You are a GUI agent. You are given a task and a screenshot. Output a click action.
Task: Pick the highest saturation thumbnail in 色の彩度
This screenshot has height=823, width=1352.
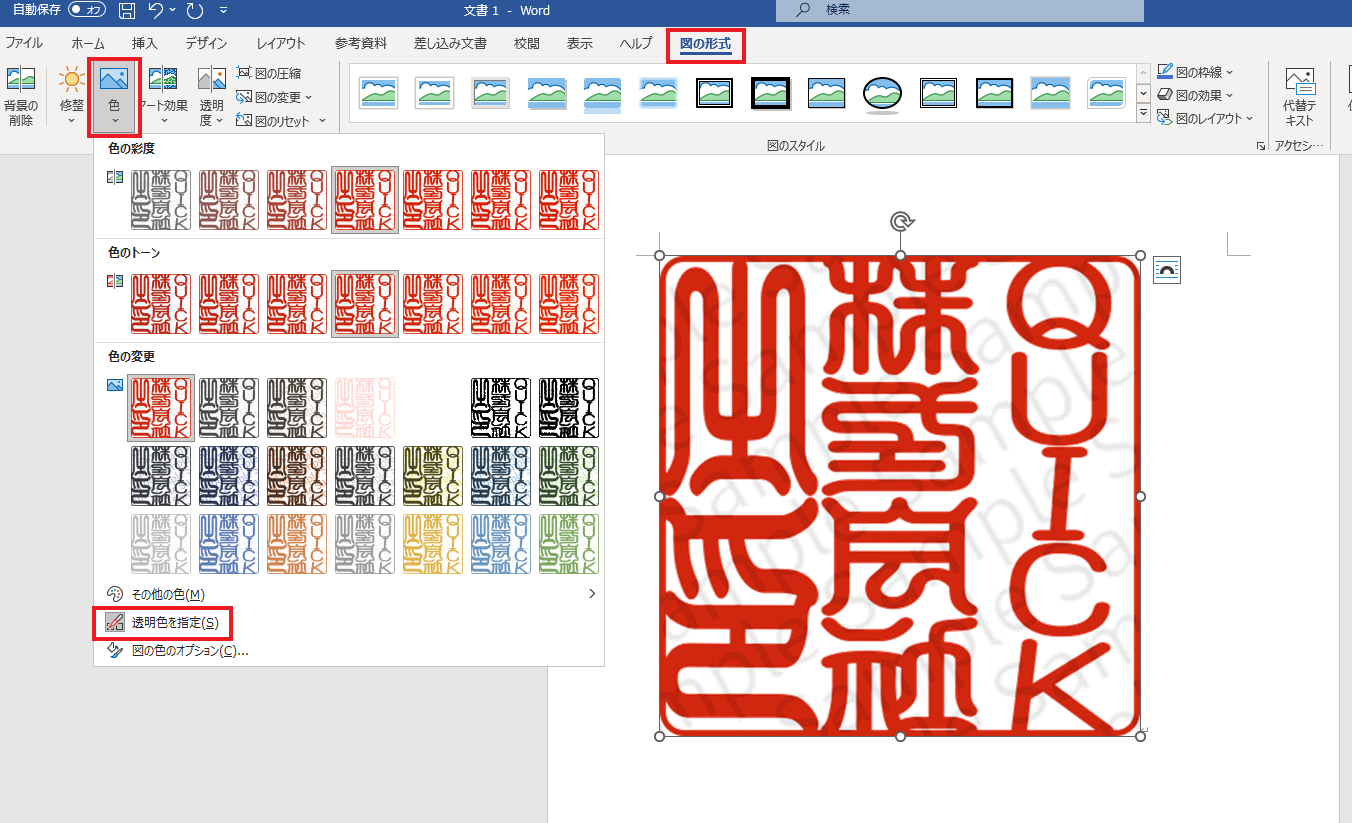(x=569, y=200)
